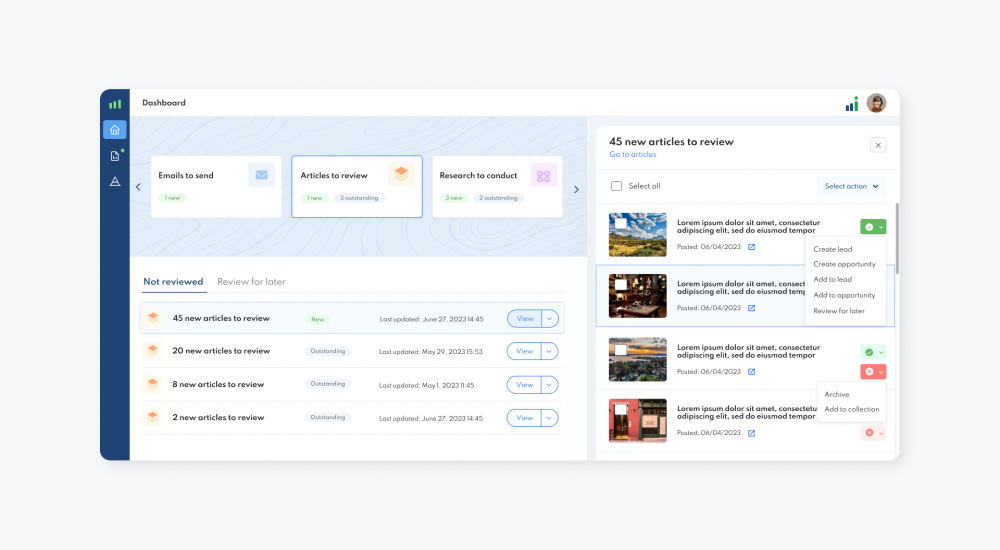Select Add to opportunity menu option
Viewport: 1000px width, 550px height.
pyautogui.click(x=844, y=295)
